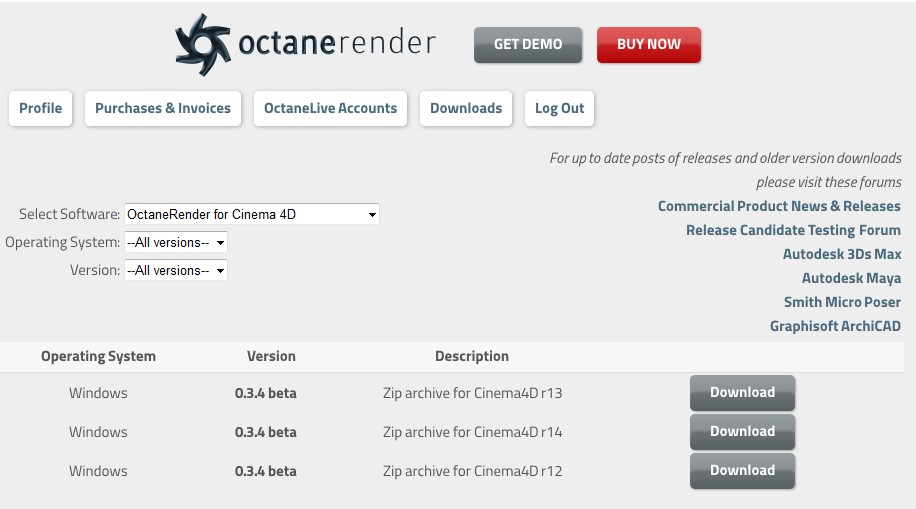Screen dimensions: 916x509
Task: Click the Log Out tab
Action: coord(559,108)
